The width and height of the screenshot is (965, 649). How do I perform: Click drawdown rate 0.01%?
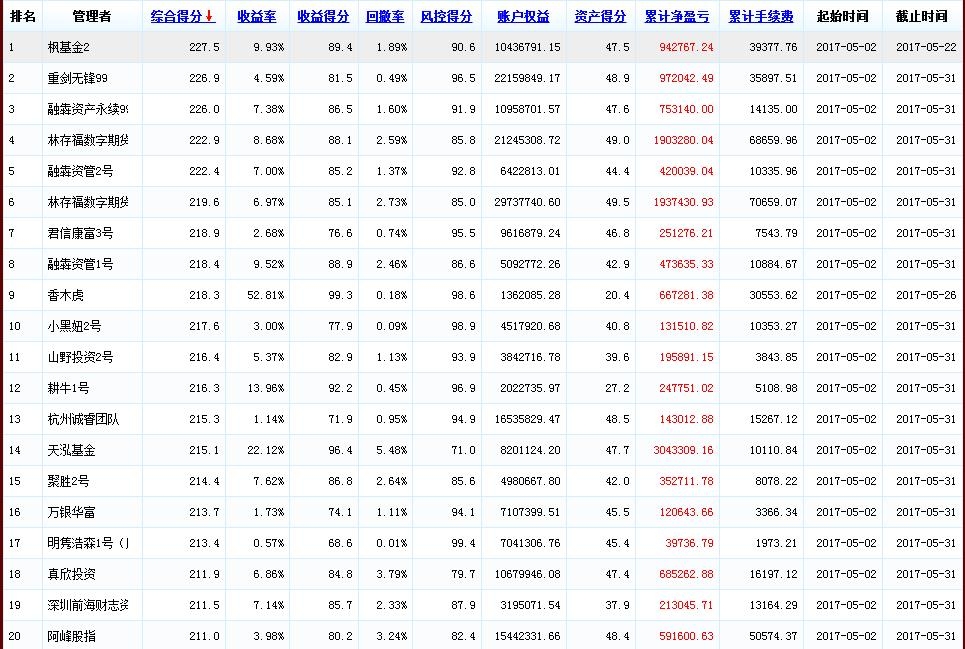(x=392, y=543)
